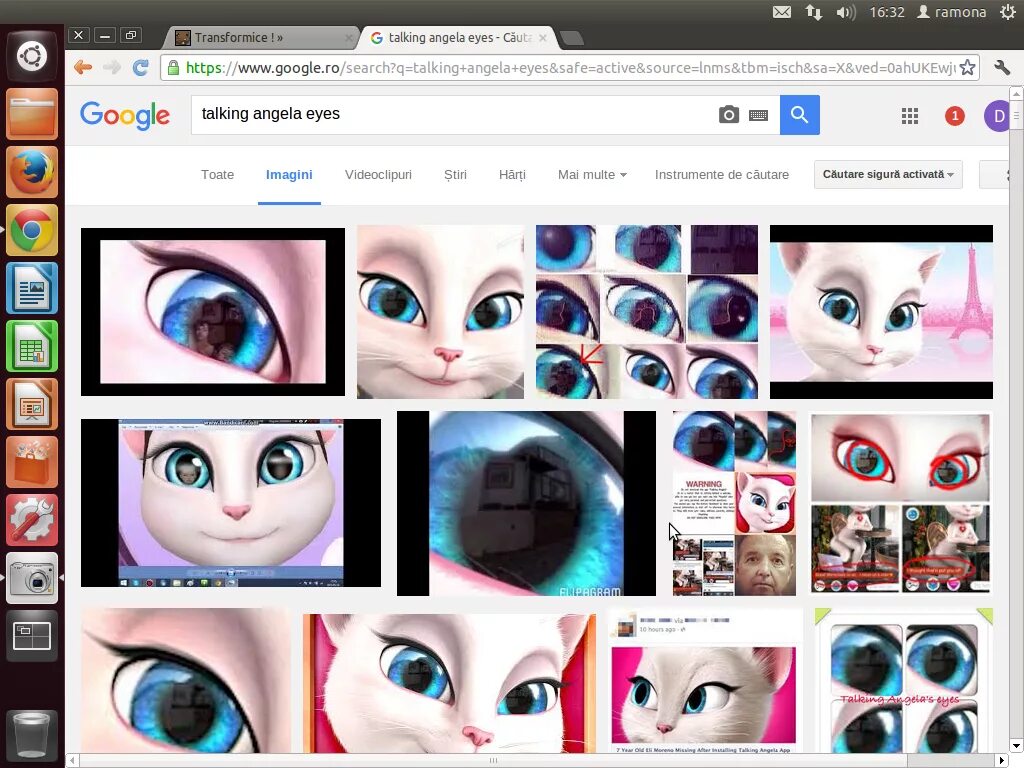Click the browser forward arrow

point(112,67)
